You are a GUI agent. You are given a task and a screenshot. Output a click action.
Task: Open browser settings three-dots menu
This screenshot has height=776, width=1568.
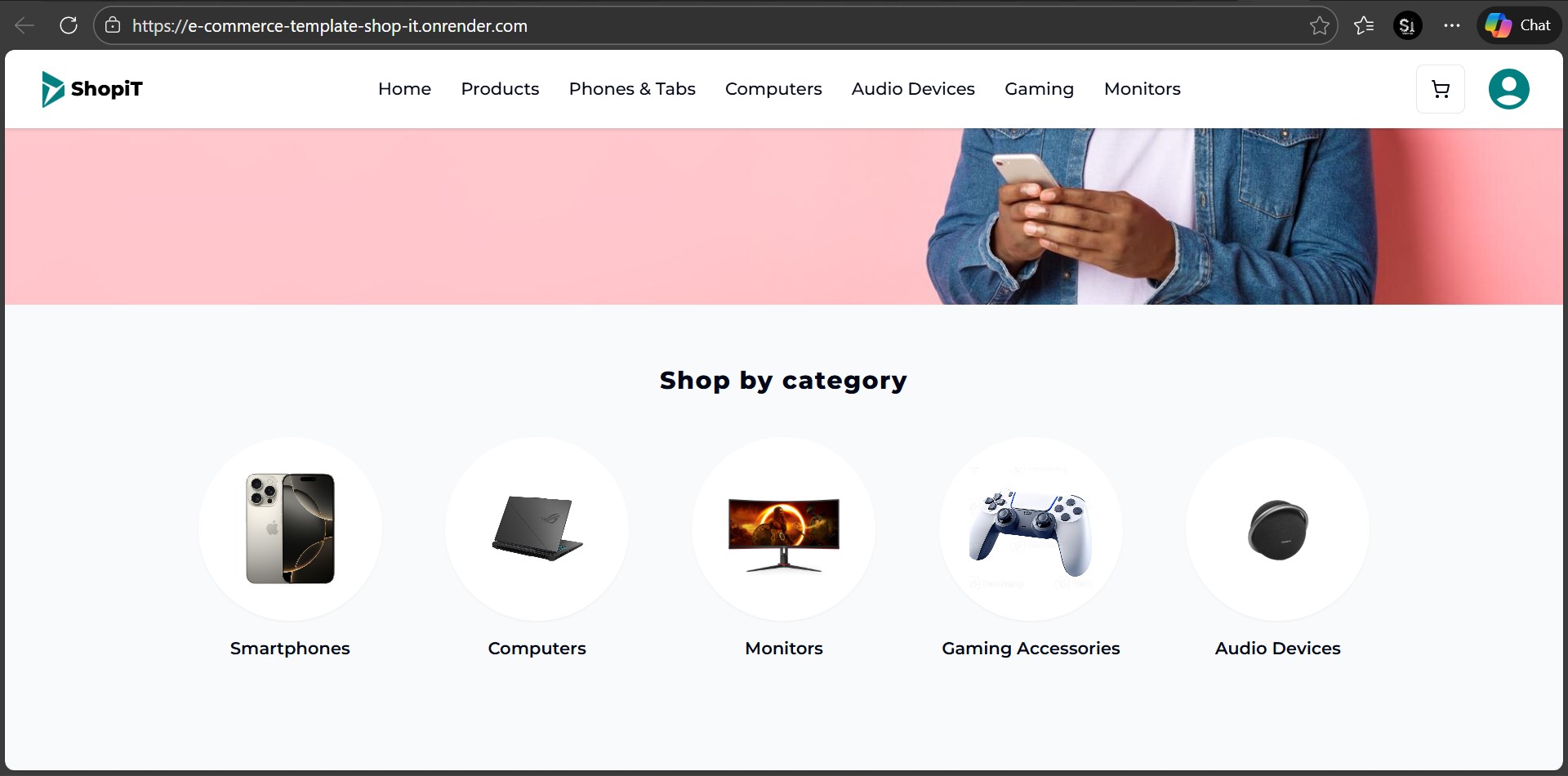point(1451,25)
